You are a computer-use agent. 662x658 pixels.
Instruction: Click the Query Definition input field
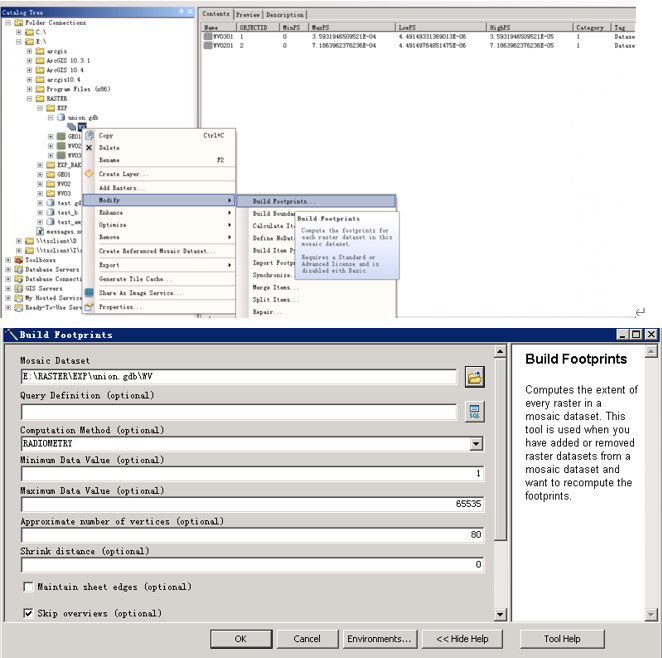pyautogui.click(x=239, y=412)
